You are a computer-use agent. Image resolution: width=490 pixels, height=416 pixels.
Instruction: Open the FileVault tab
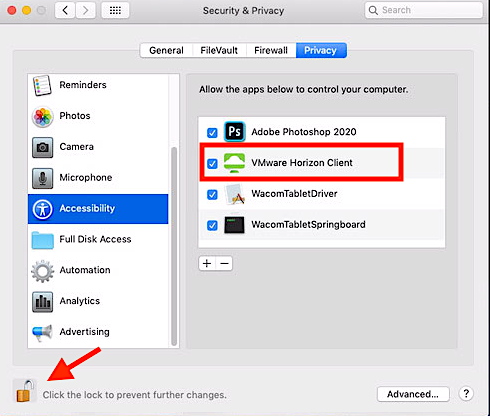219,50
